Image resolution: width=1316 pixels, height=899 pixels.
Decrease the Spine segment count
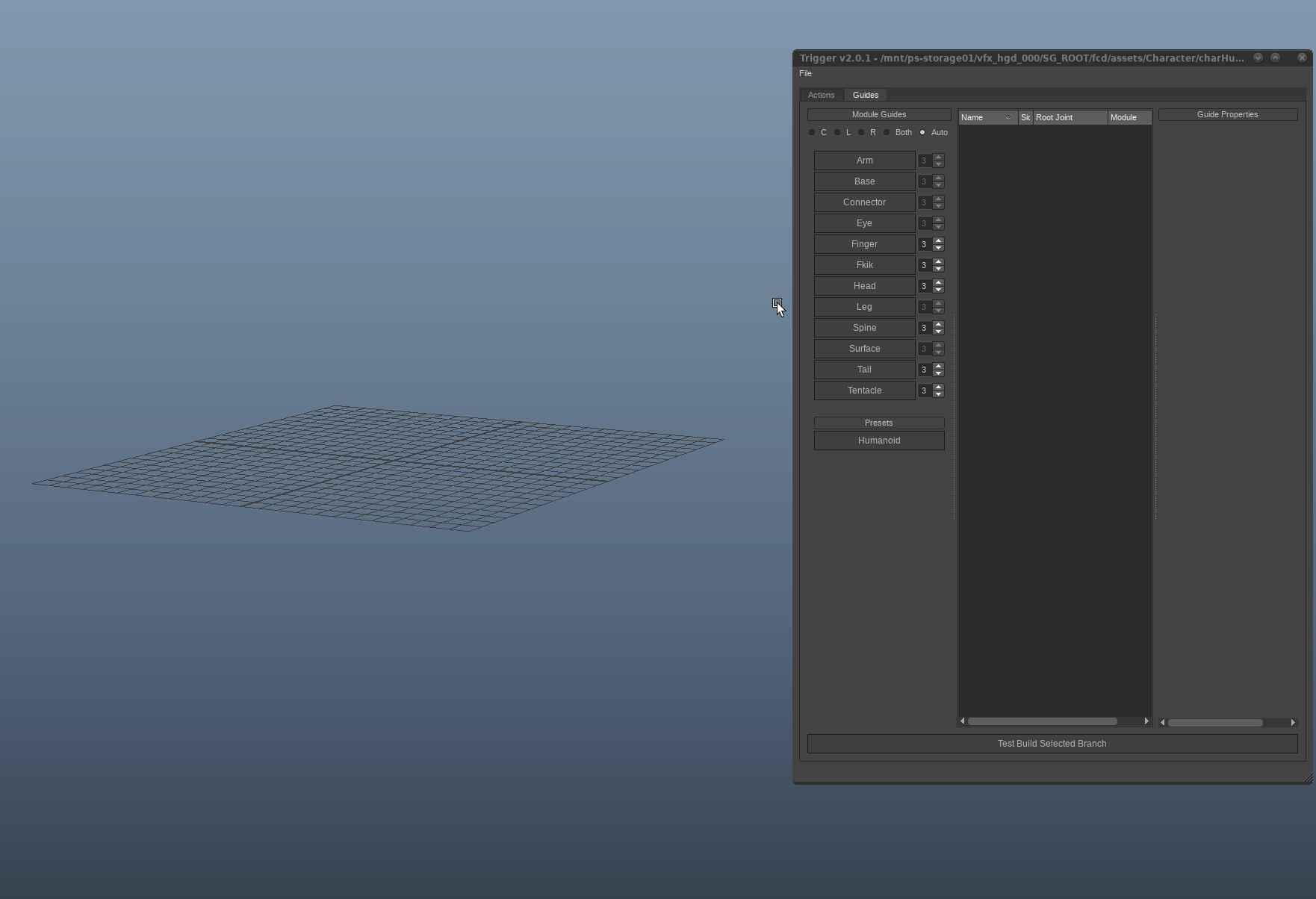tap(938, 332)
